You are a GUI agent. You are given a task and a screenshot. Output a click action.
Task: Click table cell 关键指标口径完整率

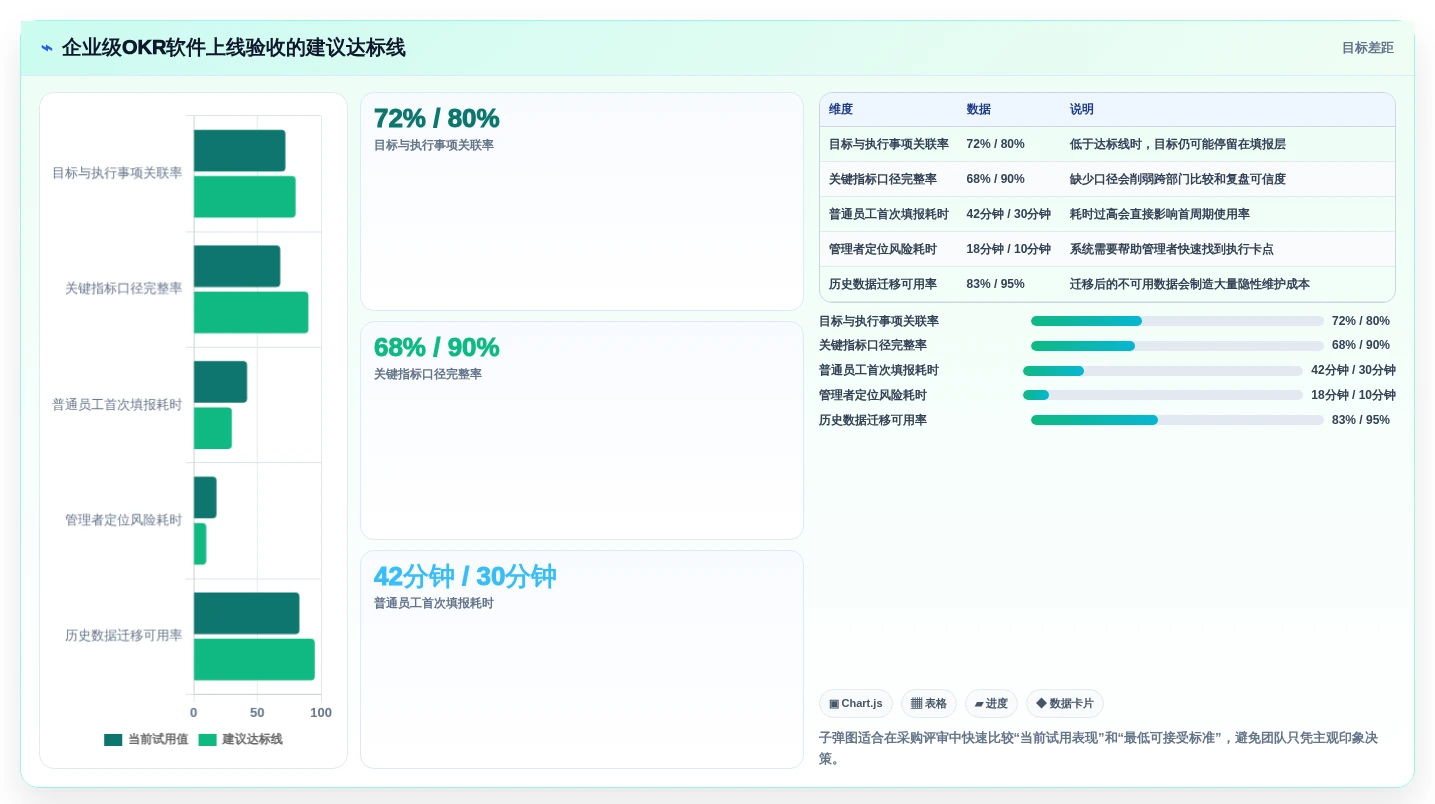tap(883, 179)
